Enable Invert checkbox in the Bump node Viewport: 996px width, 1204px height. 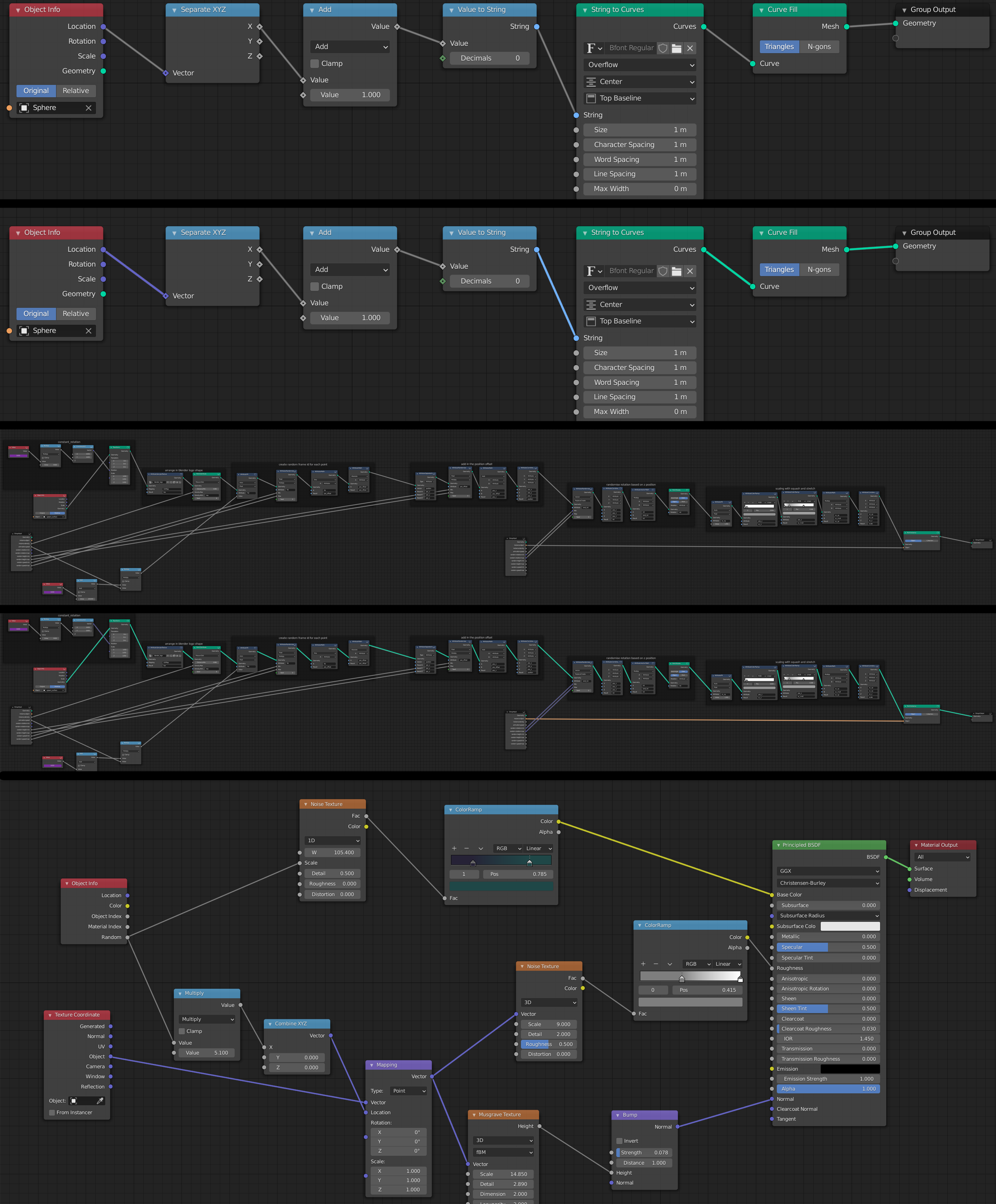pyautogui.click(x=619, y=1141)
